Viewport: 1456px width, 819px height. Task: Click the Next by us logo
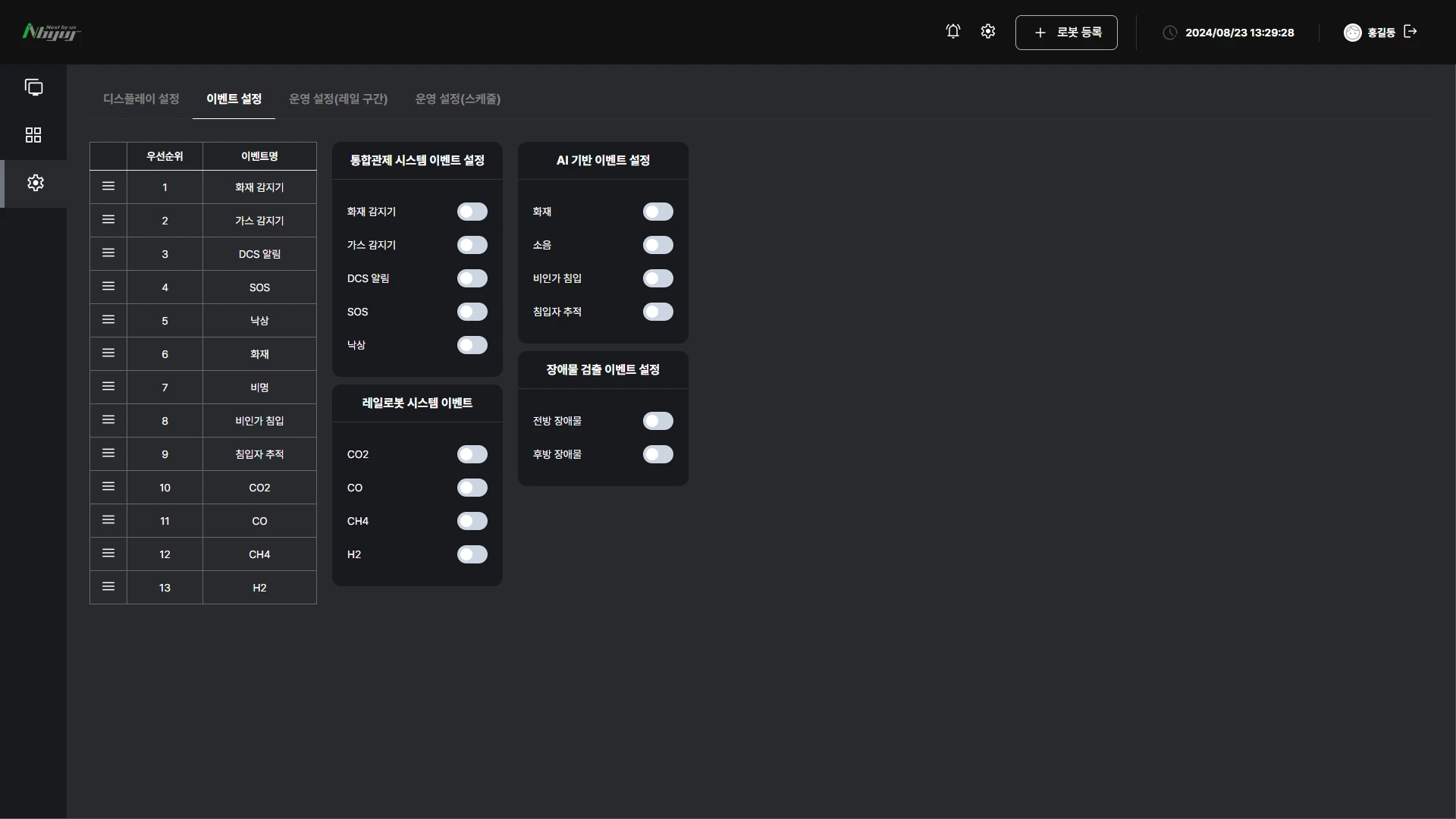52,32
